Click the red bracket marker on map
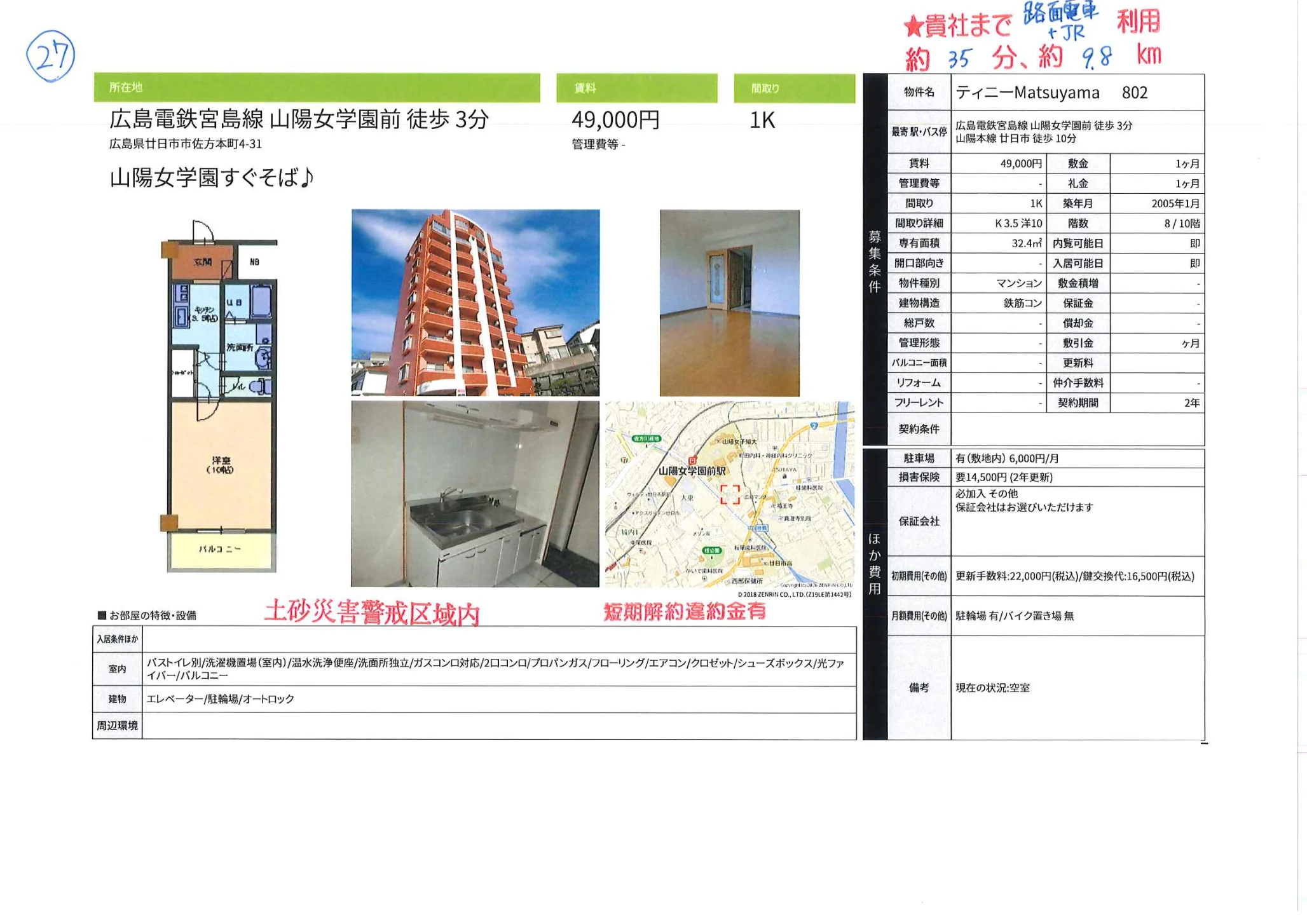The width and height of the screenshot is (1307, 924). (730, 494)
